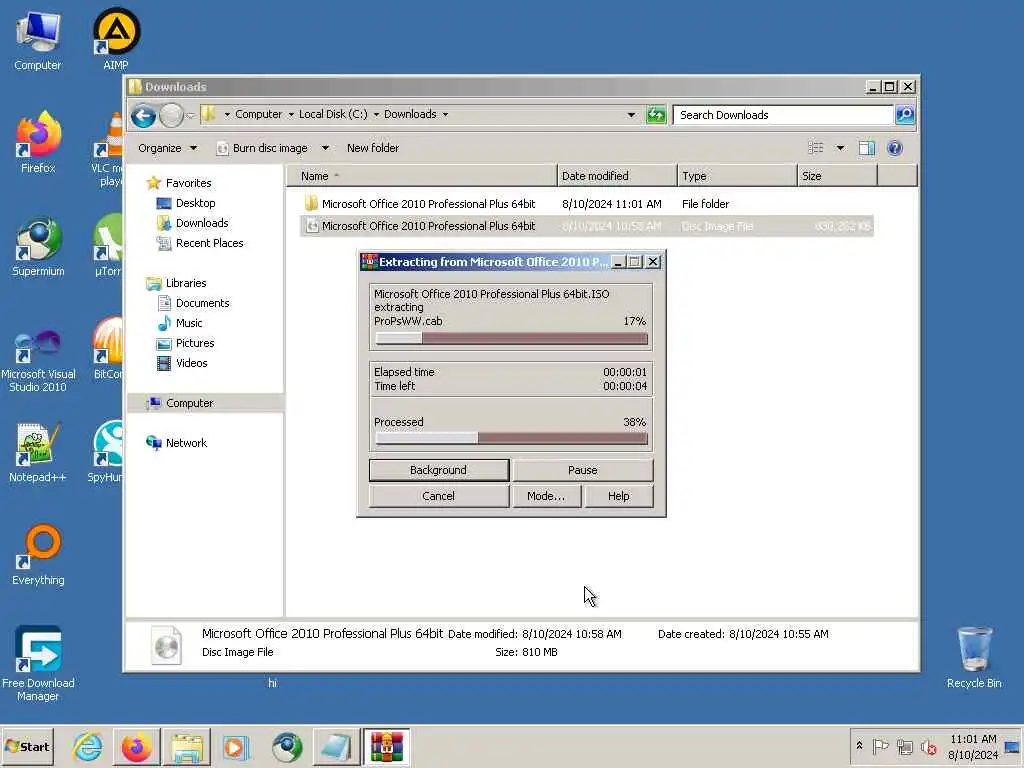Open Action Center flag tray icon
Screen dimensions: 1024x768
[880, 746]
